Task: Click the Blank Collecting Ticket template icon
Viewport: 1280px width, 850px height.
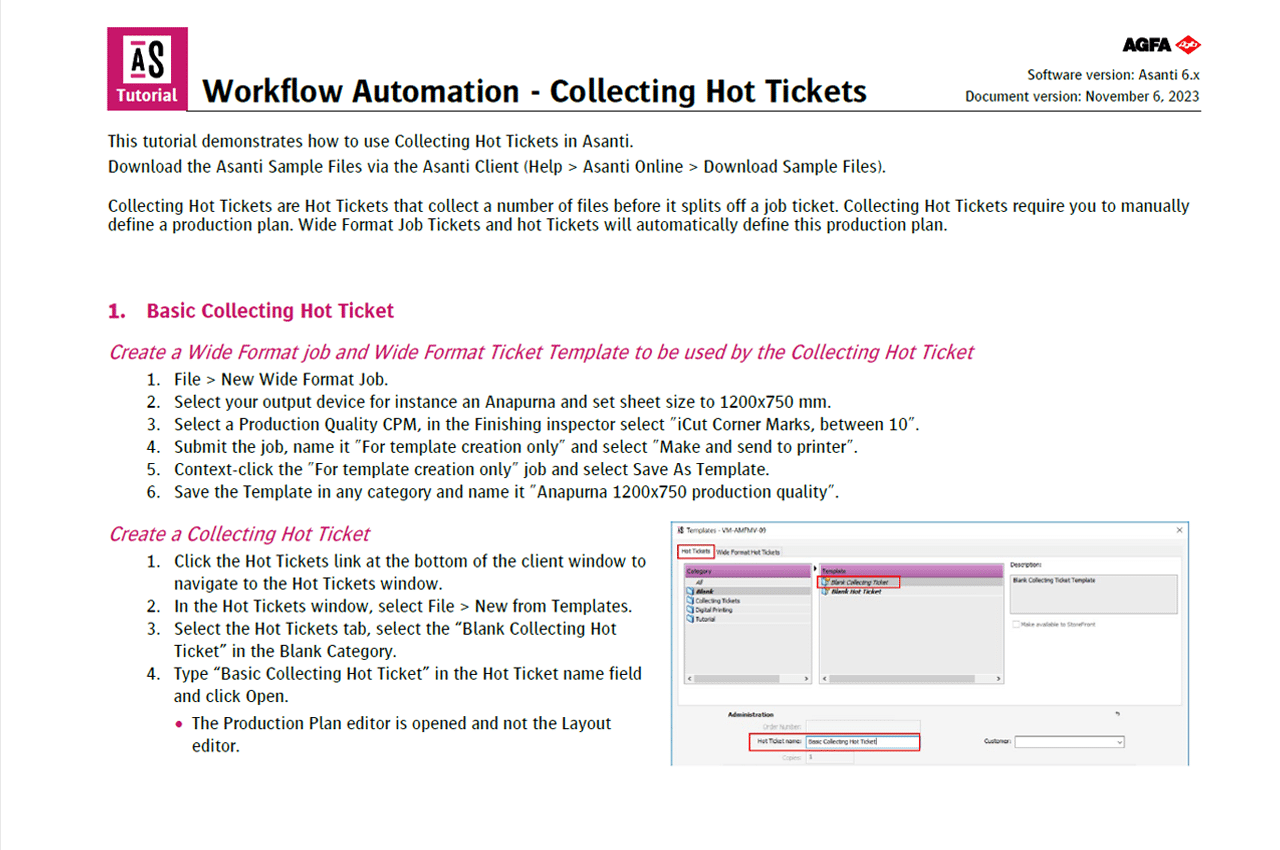Action: tap(825, 582)
